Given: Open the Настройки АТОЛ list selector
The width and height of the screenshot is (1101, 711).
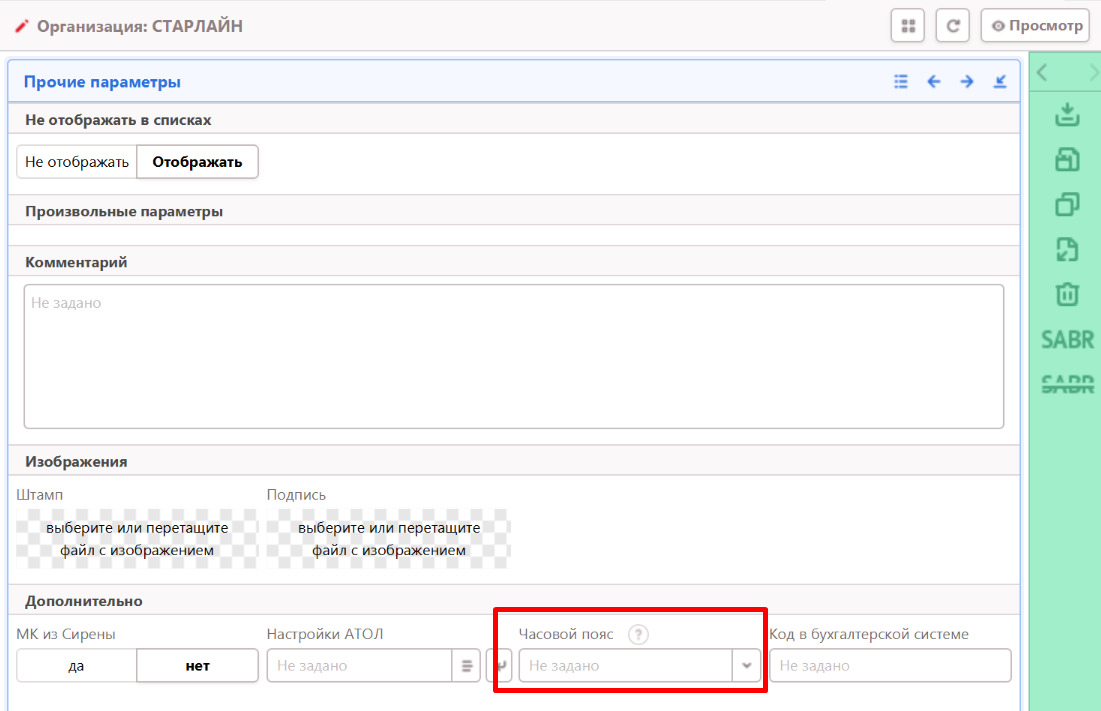Looking at the screenshot, I should (x=466, y=666).
